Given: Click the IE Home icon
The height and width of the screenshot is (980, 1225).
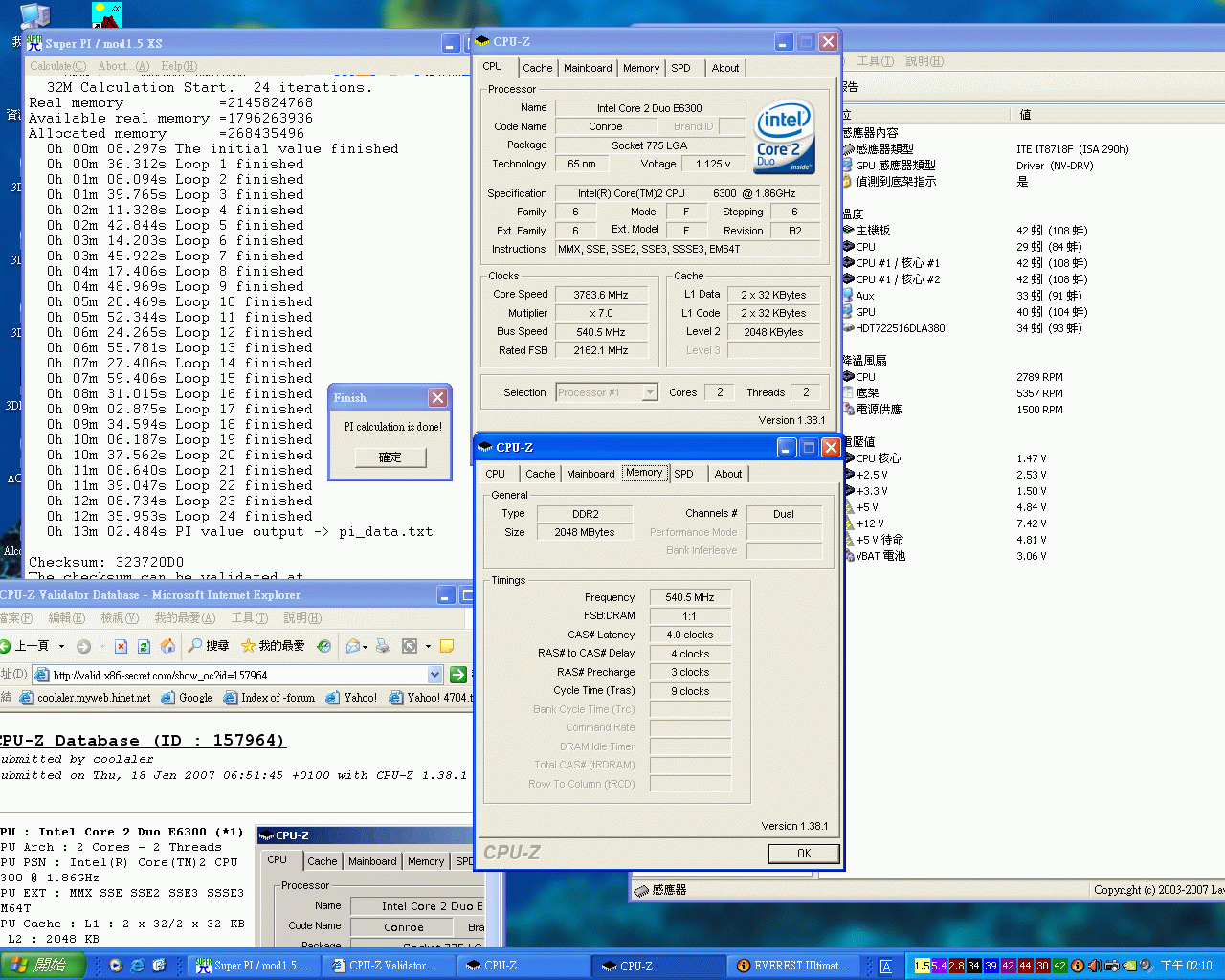Looking at the screenshot, I should coord(167,646).
